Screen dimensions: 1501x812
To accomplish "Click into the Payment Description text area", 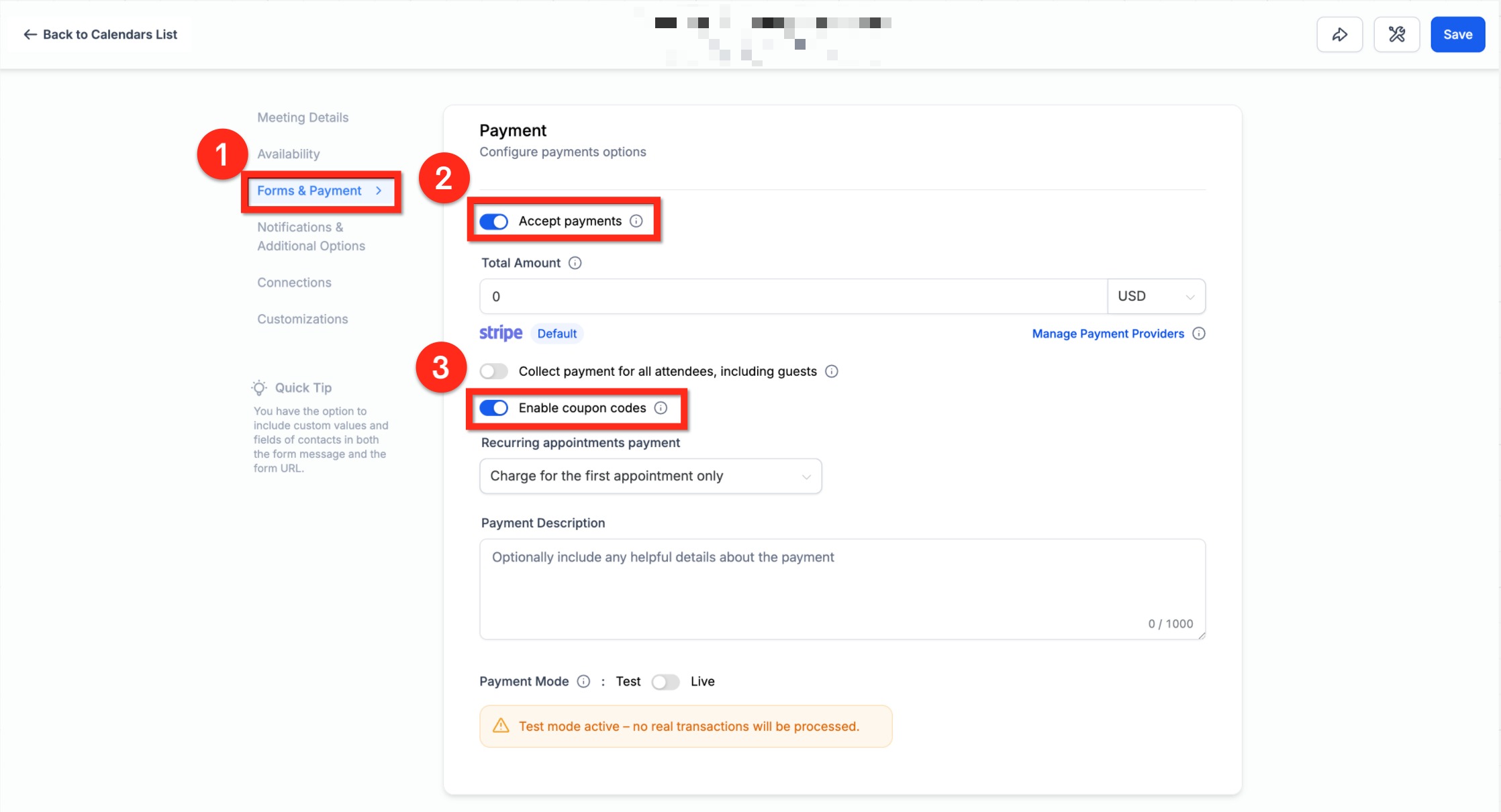I will tap(842, 589).
